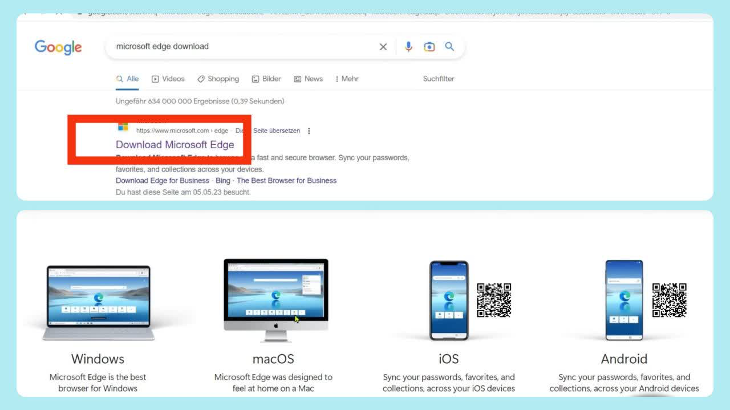
Task: Expand the Mehr menu
Action: point(347,79)
